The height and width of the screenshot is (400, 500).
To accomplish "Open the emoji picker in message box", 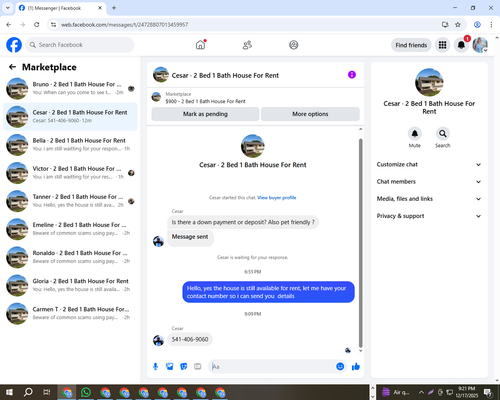I will (x=340, y=367).
